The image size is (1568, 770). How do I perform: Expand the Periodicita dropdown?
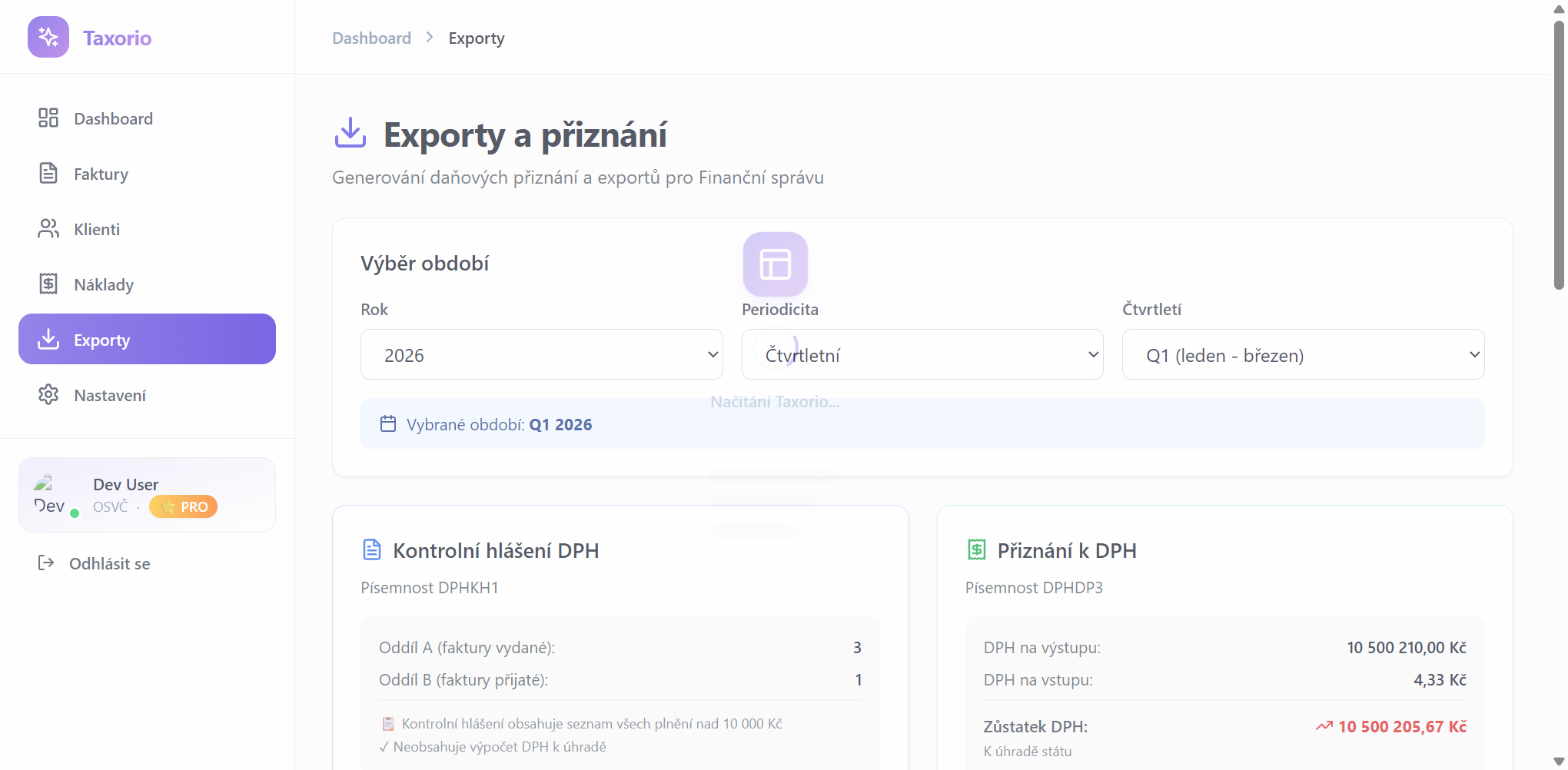[922, 355]
